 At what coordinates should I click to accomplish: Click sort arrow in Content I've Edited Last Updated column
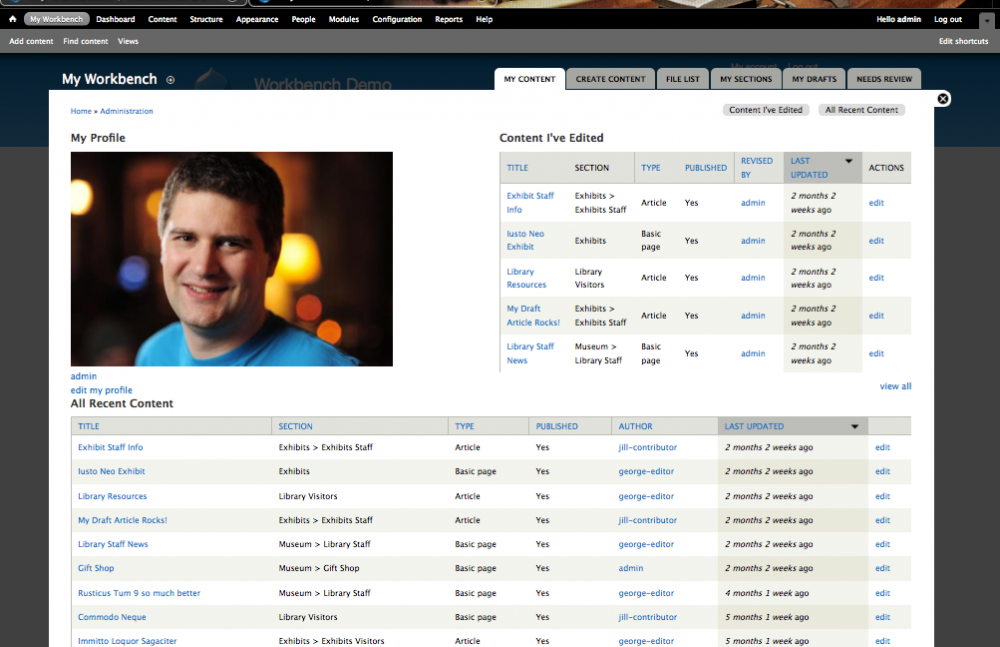pyautogui.click(x=849, y=161)
